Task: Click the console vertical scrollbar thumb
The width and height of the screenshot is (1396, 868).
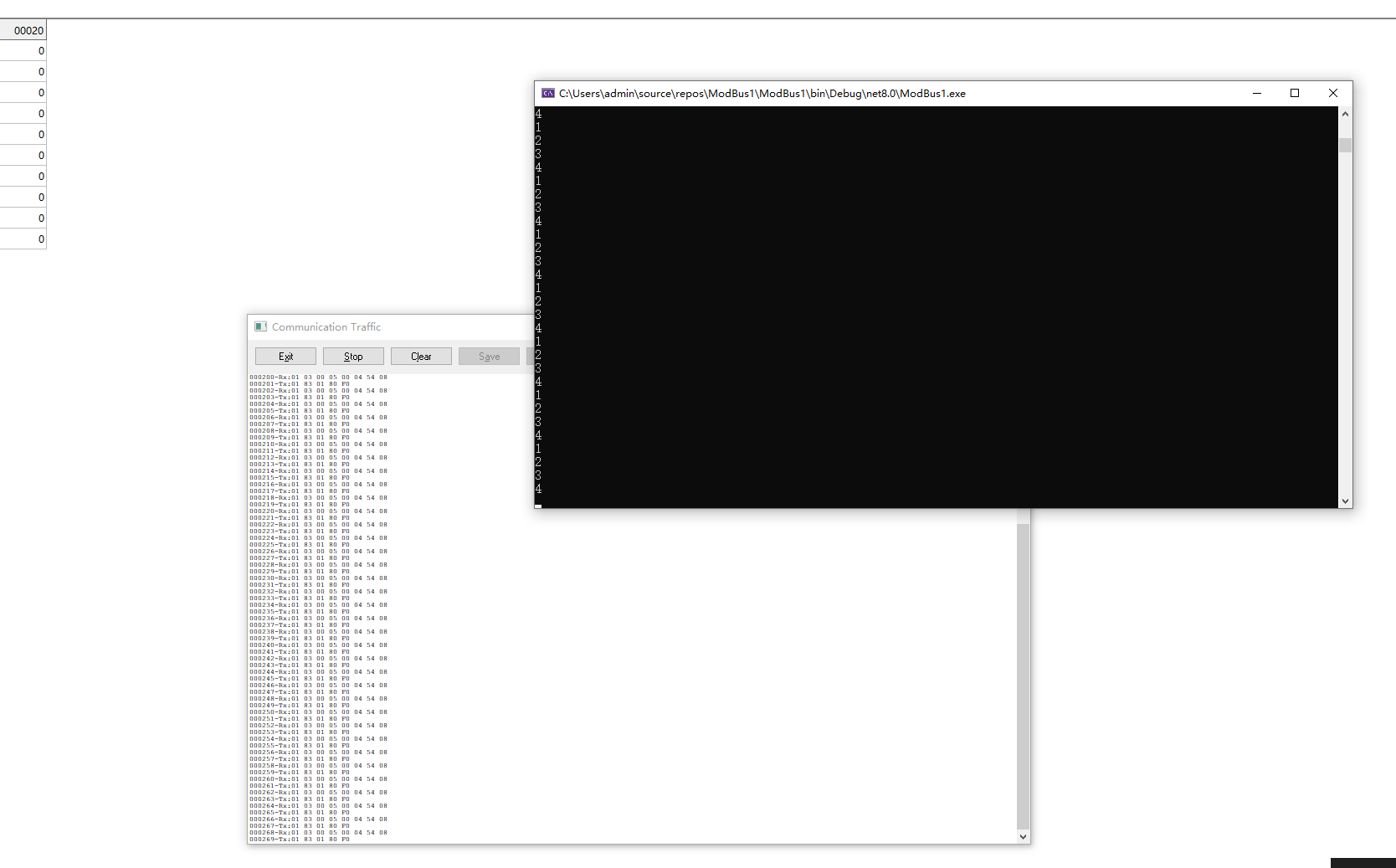Action: click(1345, 145)
